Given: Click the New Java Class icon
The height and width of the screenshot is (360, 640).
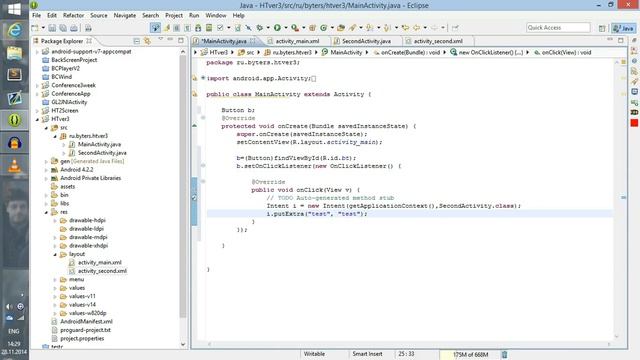Looking at the screenshot, I should click(x=324, y=28).
